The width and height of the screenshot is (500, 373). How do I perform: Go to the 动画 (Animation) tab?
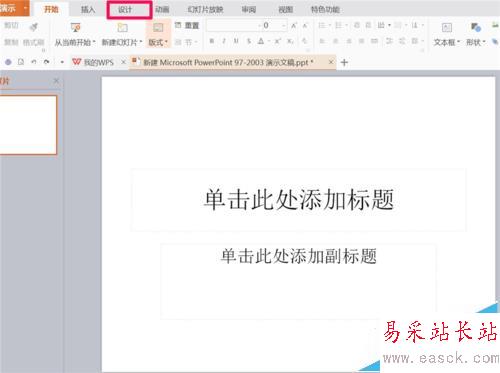click(162, 10)
